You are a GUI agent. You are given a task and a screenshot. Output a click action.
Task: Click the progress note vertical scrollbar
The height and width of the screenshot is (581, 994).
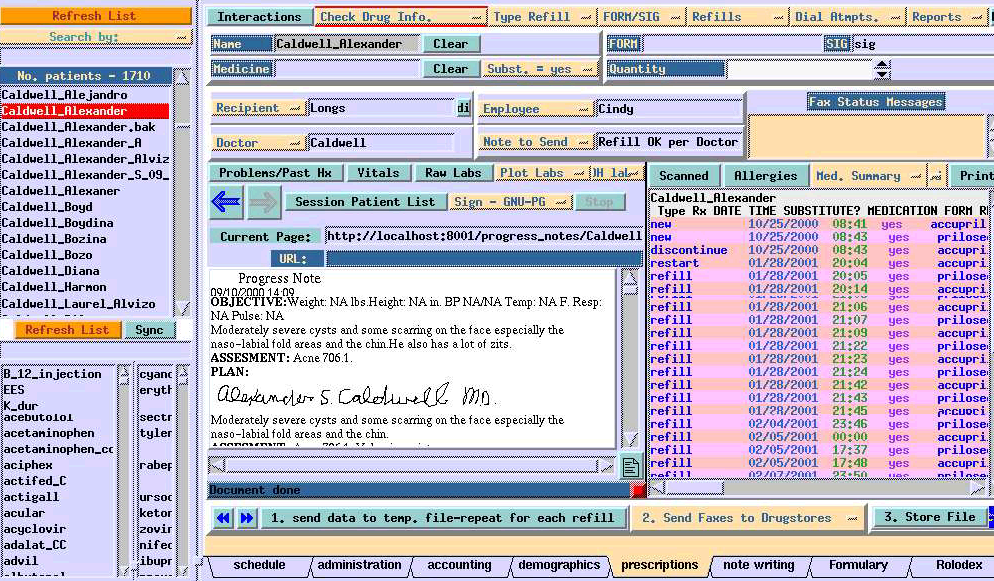click(x=630, y=360)
